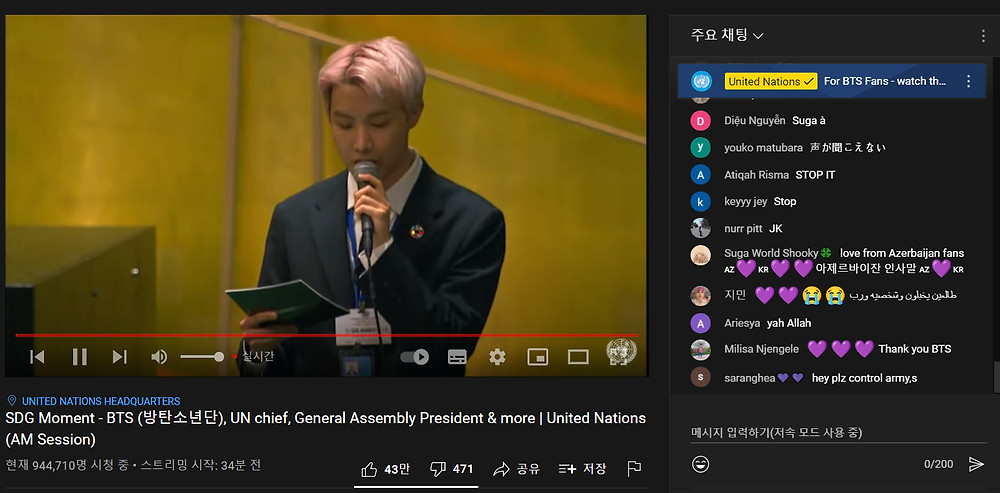Click the 'love from Azerbaijan fans' message

tap(902, 253)
